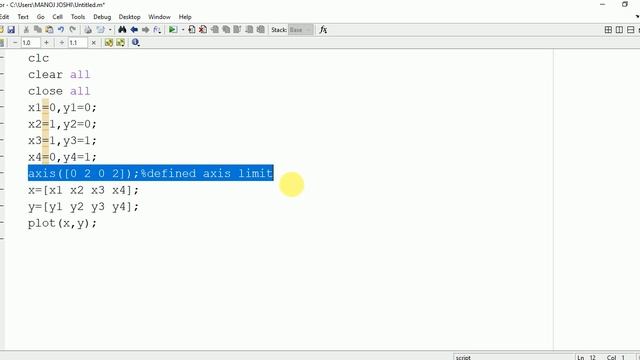Clear all breakpoints with the red X icon
Image resolution: width=640 pixels, height=360 pixels.
203,30
